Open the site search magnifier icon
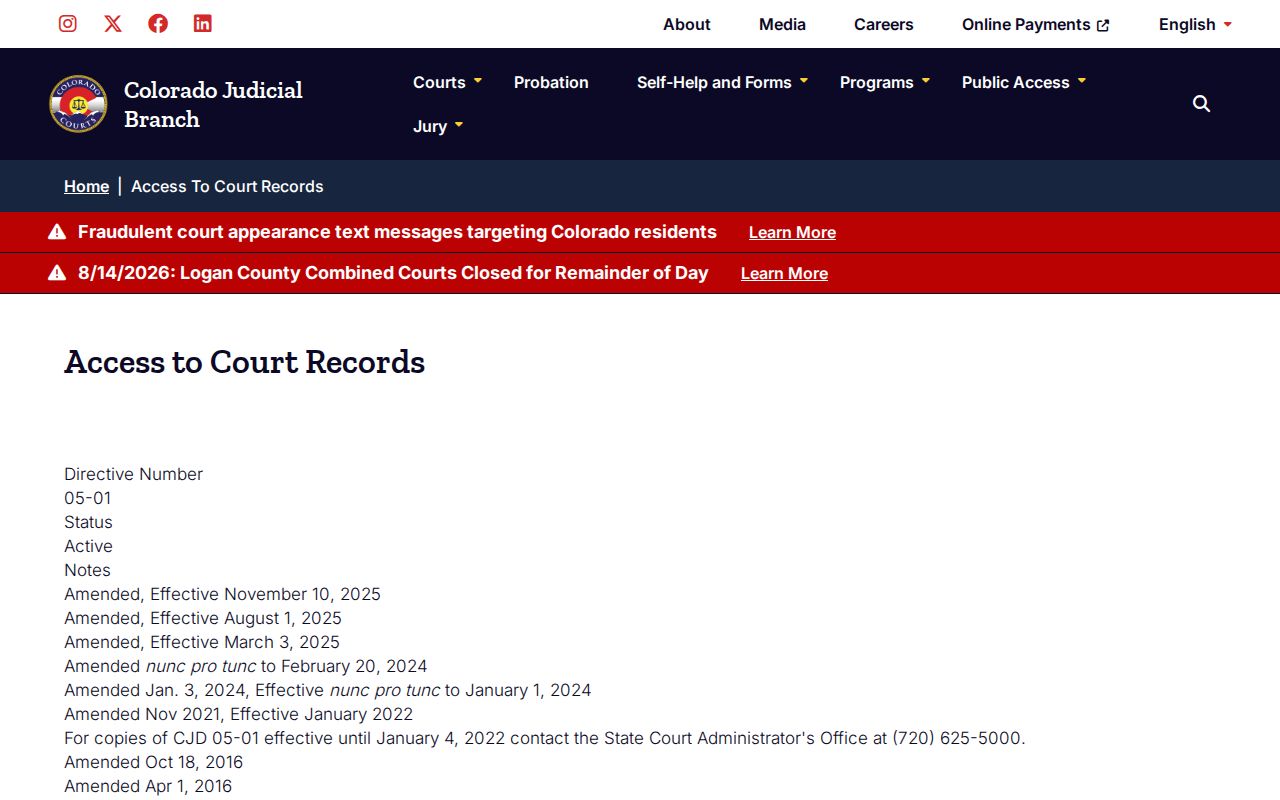The width and height of the screenshot is (1280, 800). (x=1202, y=104)
